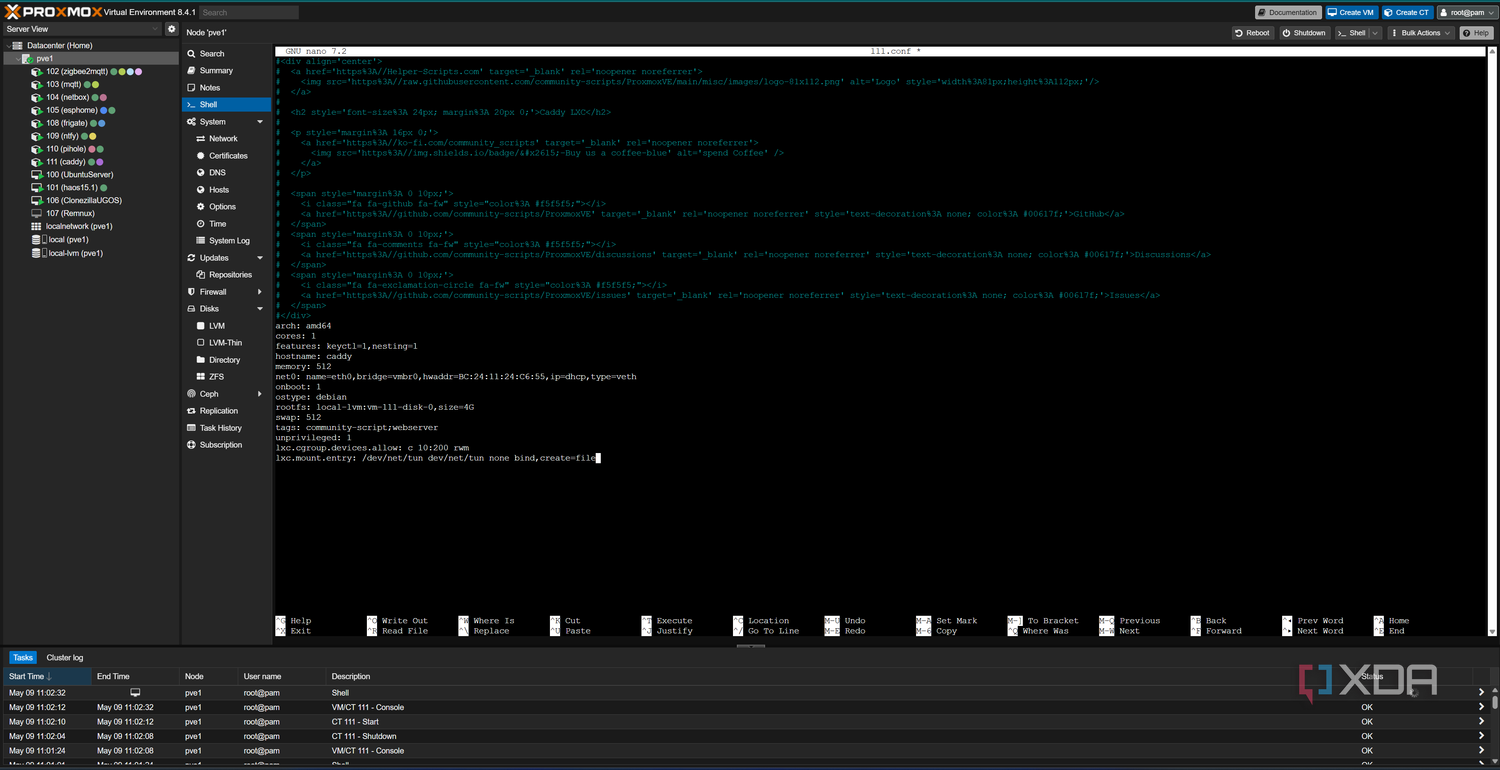The width and height of the screenshot is (1500, 770).
Task: Select container 108 (frigate)
Action: [x=67, y=124]
